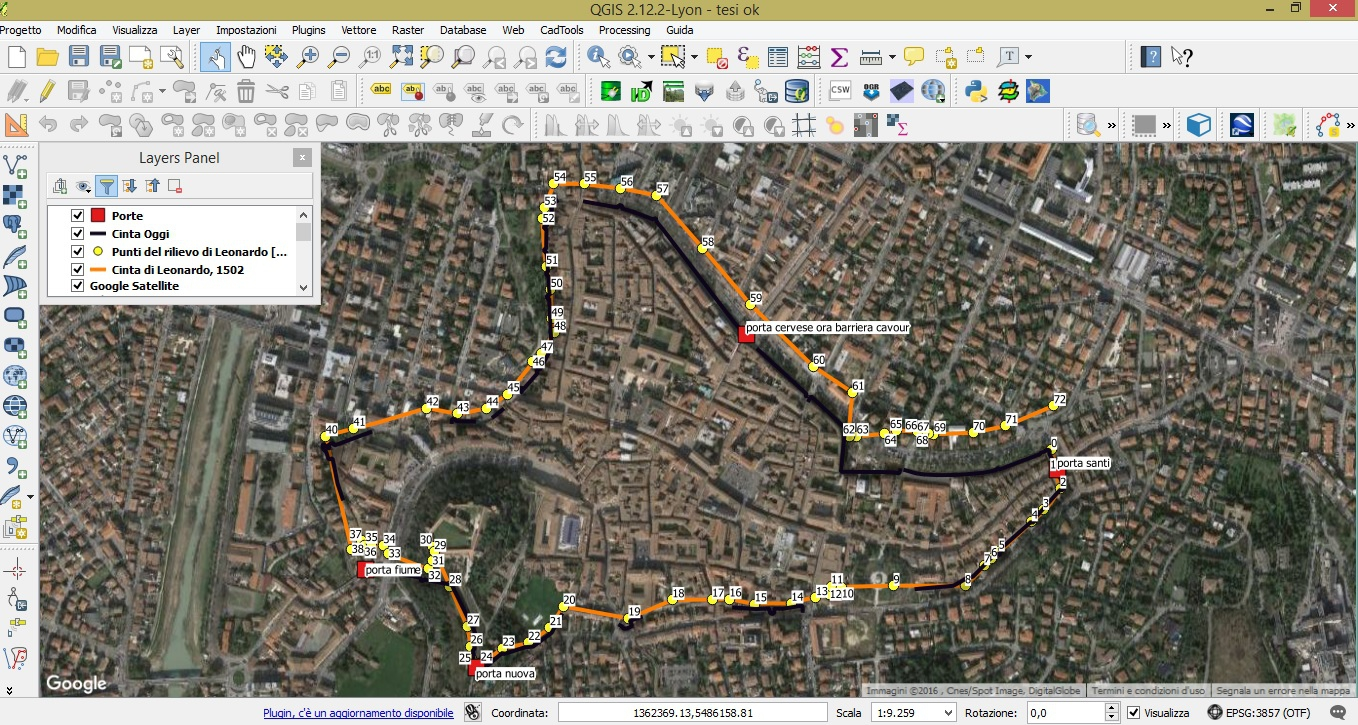Select the Pan Map hand tool
Image resolution: width=1358 pixels, height=725 pixels.
tap(246, 57)
